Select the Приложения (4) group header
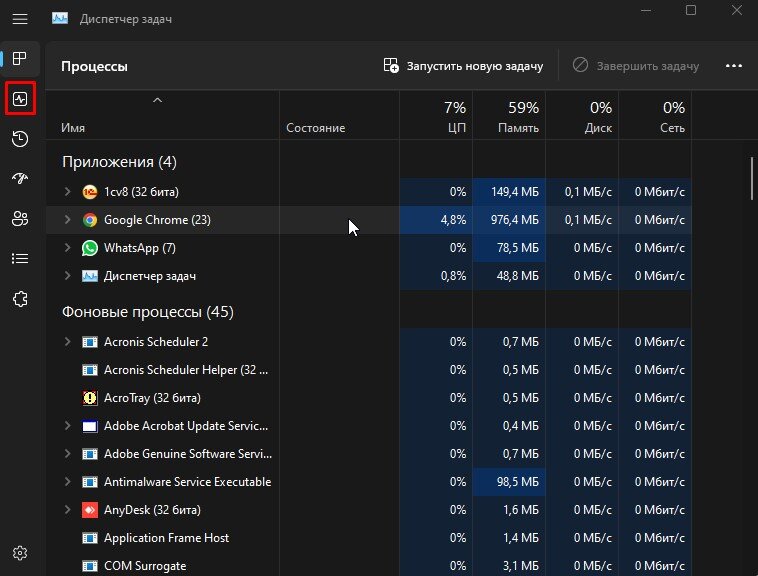This screenshot has height=576, width=758. click(119, 162)
